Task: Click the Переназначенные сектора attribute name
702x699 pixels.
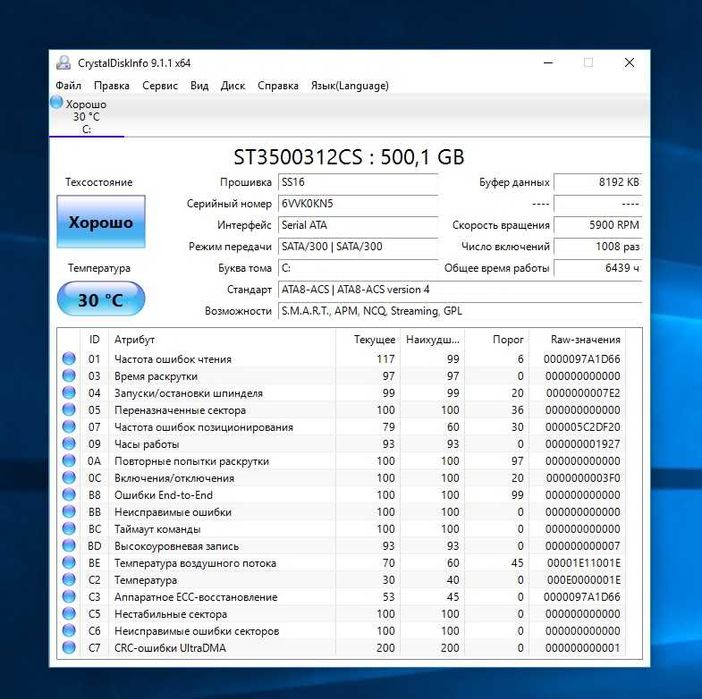Action: 180,410
